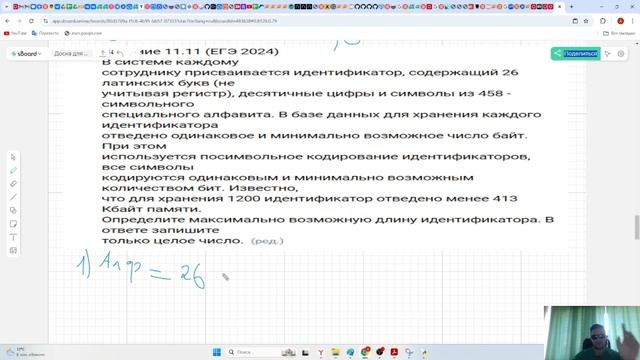Click the green Поделиться share button

[x=576, y=53]
